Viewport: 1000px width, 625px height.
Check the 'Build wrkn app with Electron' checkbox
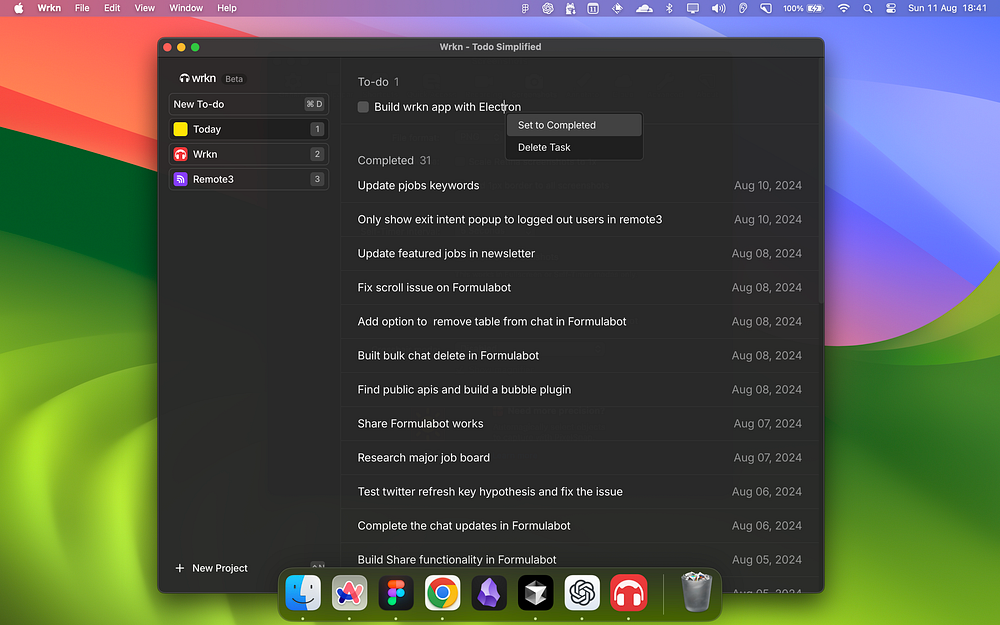coord(364,107)
